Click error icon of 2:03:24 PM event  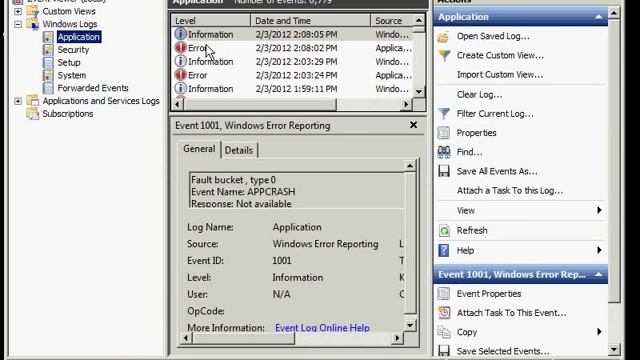pyautogui.click(x=180, y=75)
